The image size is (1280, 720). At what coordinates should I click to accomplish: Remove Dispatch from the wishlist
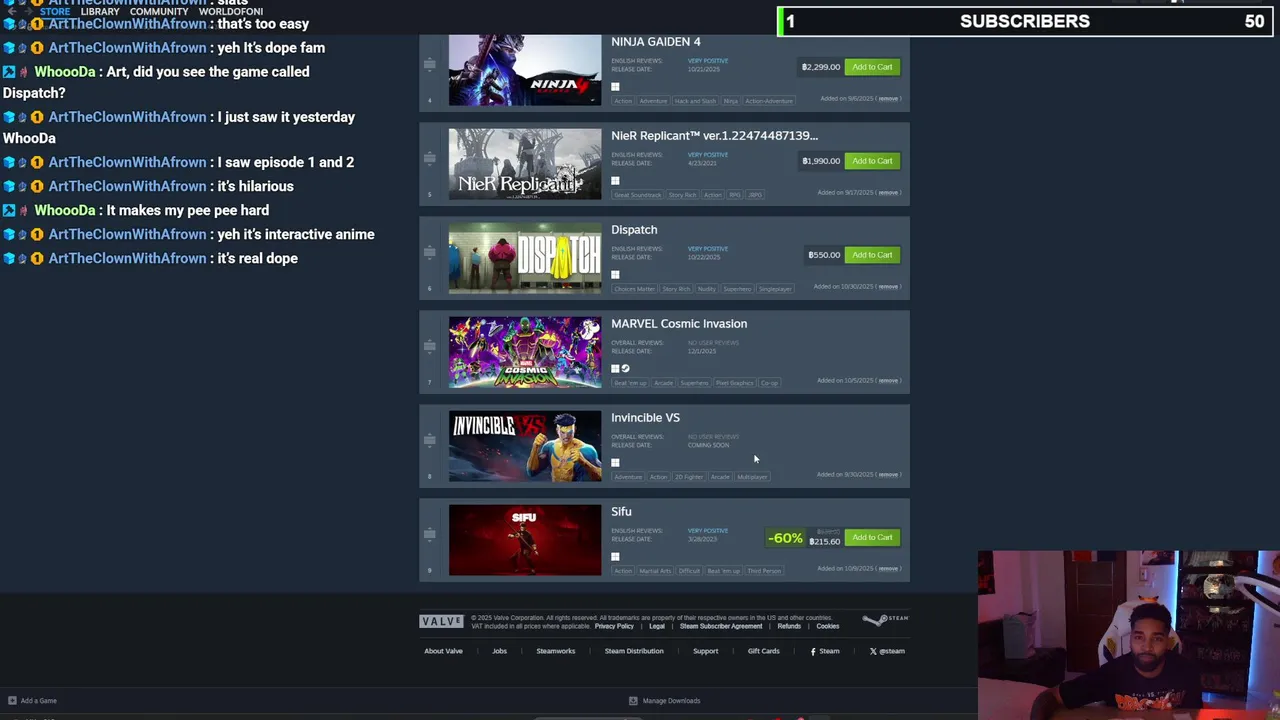888,287
